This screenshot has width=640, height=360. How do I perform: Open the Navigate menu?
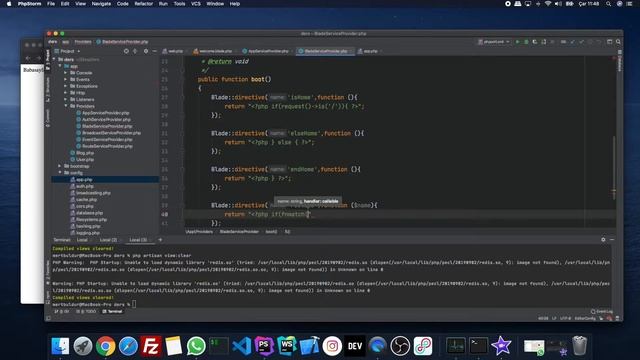tap(101, 4)
